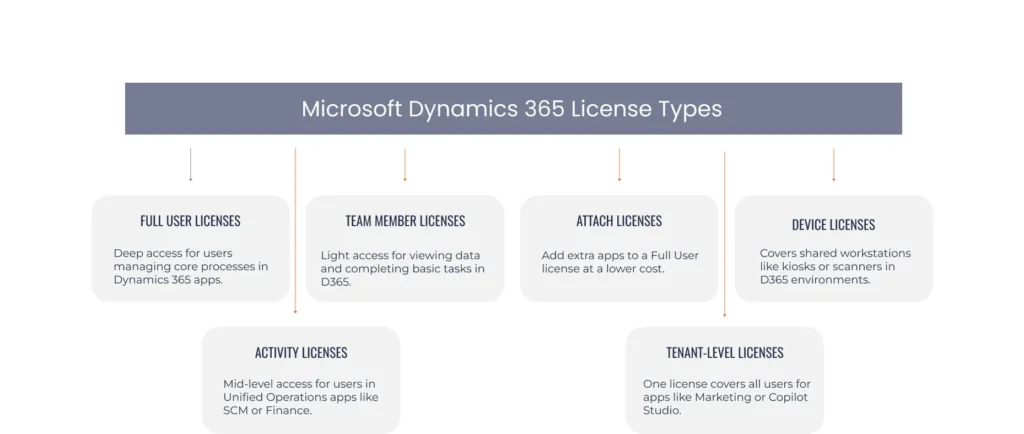Screen dimensions: 1024x434
Task: Select the Team Member Licenses heading
Action: 405,221
